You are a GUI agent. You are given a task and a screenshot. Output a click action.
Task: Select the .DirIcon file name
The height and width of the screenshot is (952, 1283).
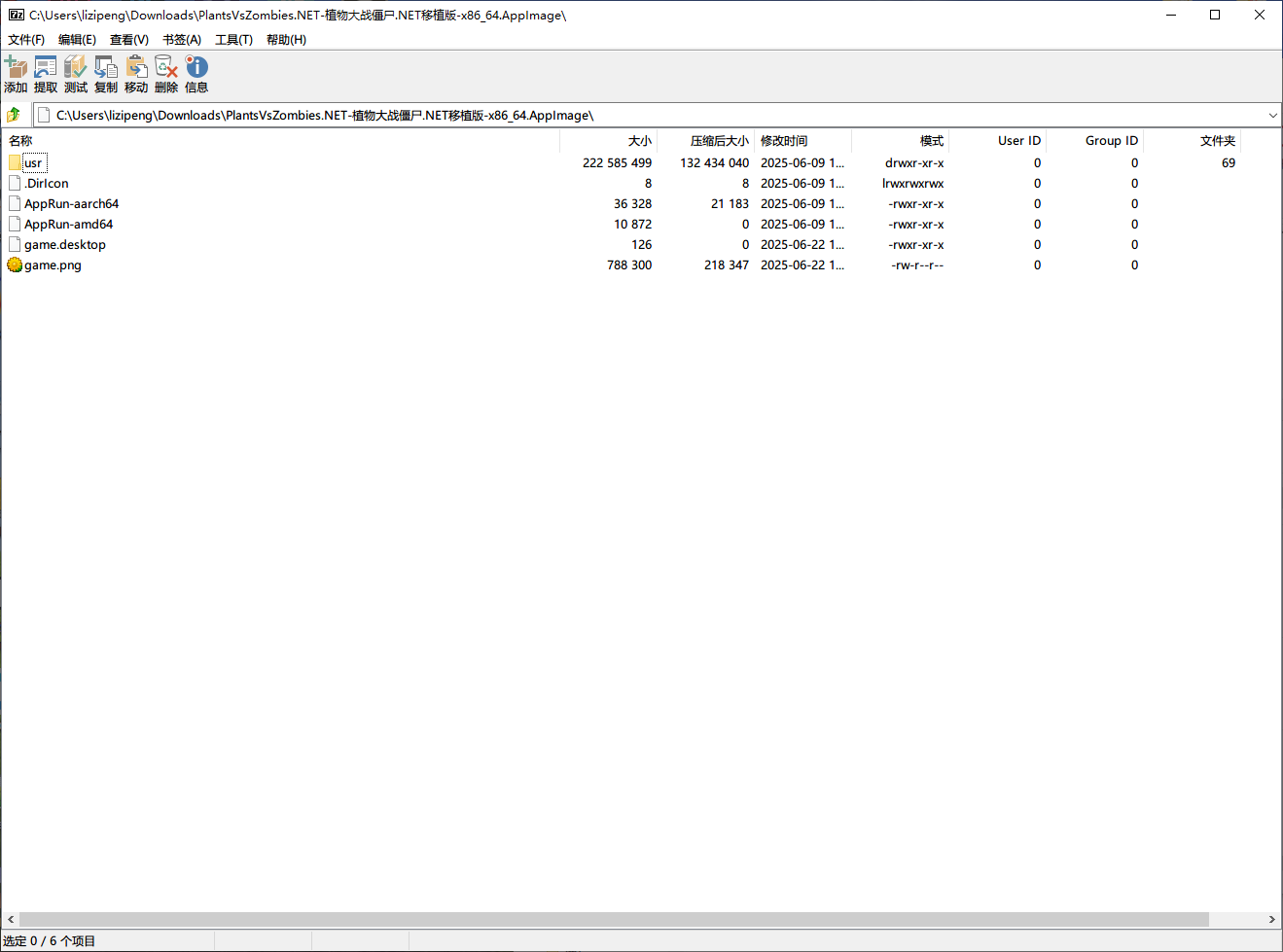click(x=47, y=183)
